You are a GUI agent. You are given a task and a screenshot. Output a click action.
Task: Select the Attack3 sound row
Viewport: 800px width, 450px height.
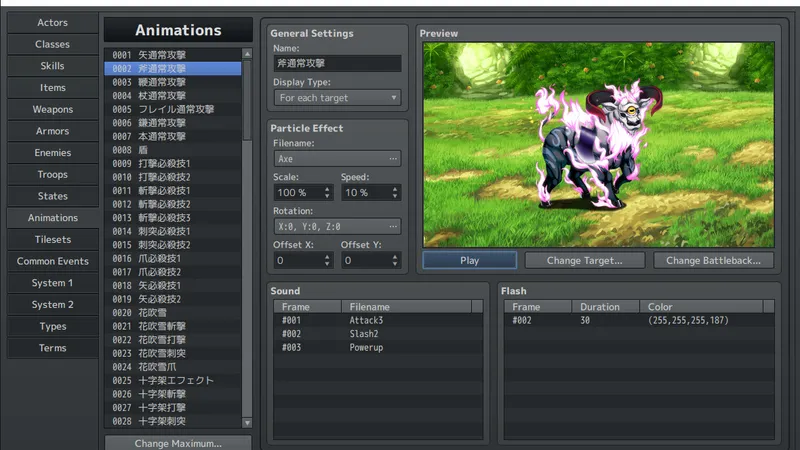(x=378, y=321)
